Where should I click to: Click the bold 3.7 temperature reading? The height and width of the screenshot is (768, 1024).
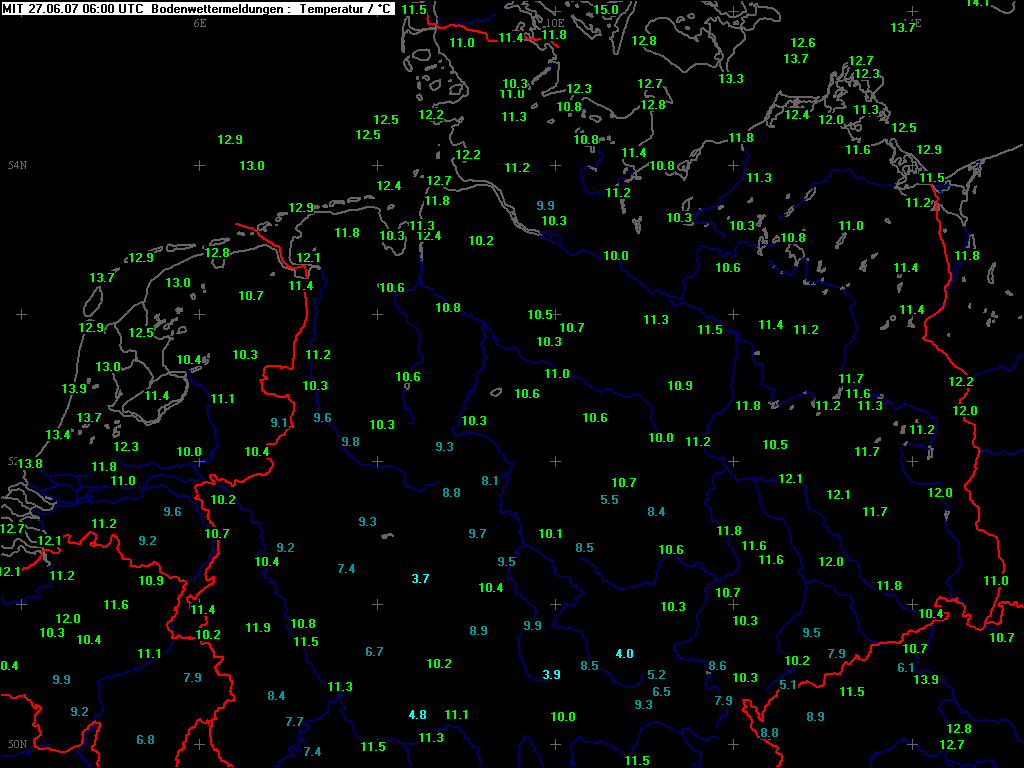tap(420, 579)
